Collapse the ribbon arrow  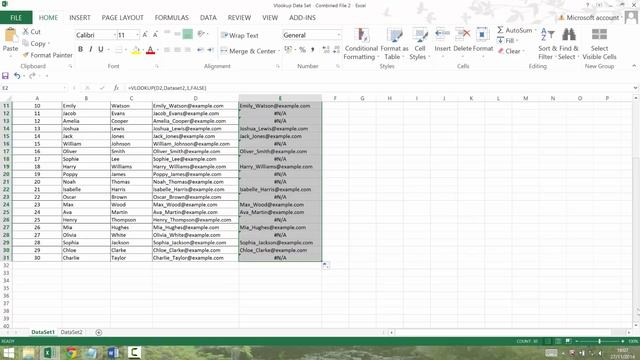(634, 66)
